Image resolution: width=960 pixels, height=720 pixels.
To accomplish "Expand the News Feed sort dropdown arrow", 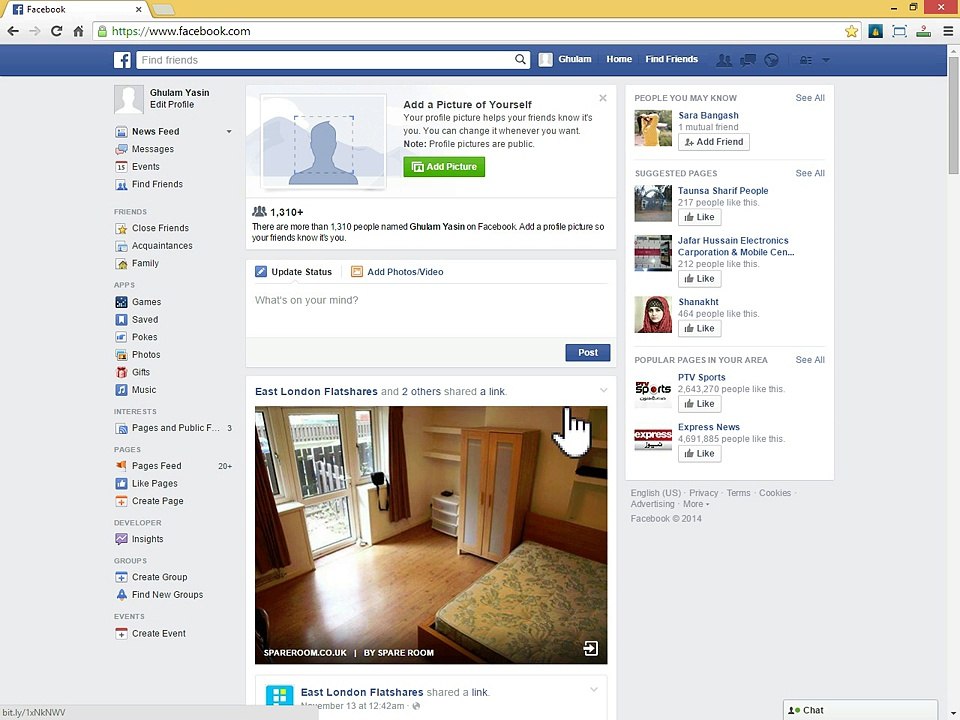I will click(229, 132).
